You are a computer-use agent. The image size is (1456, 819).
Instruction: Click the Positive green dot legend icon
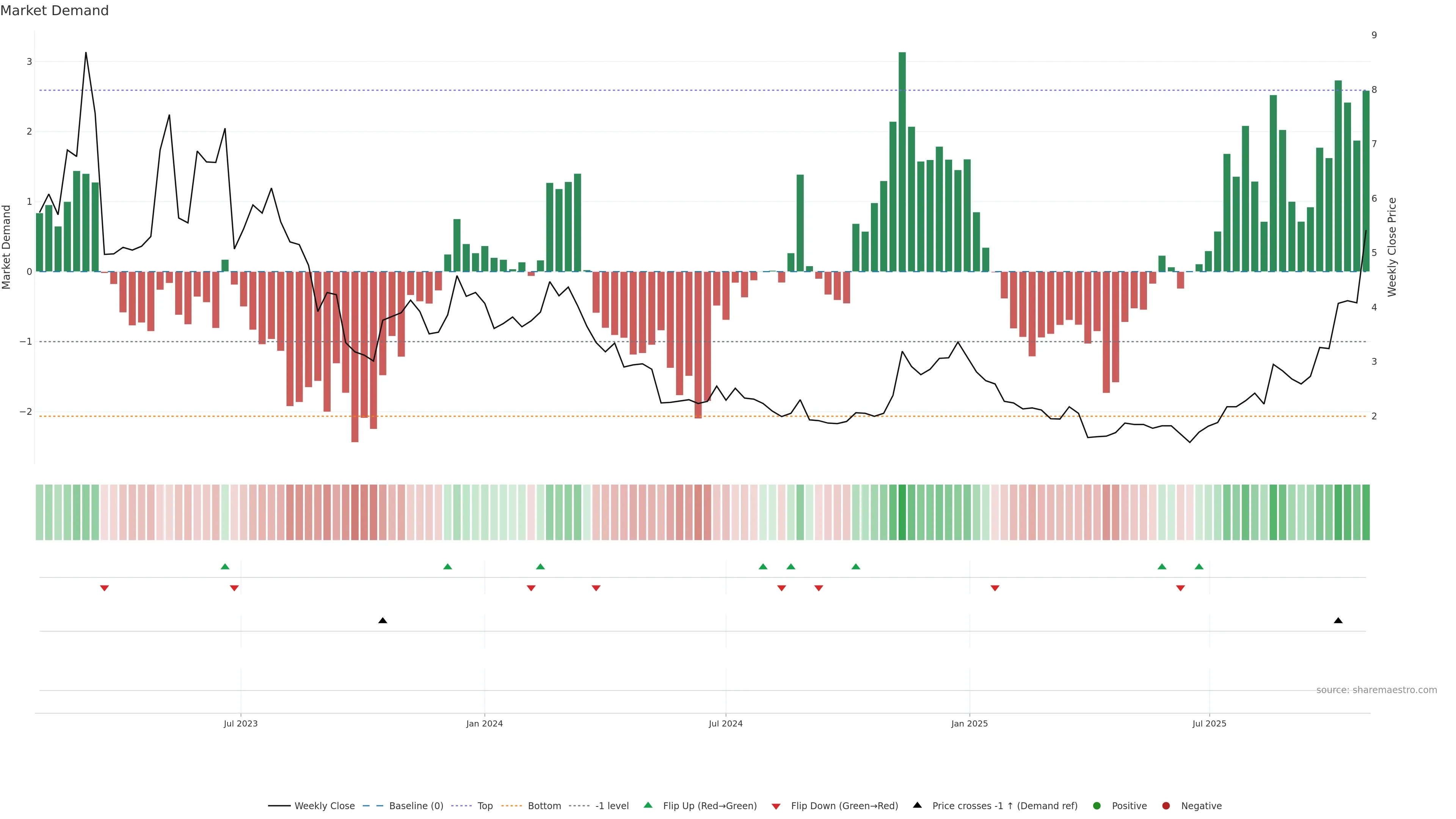[x=1097, y=805]
